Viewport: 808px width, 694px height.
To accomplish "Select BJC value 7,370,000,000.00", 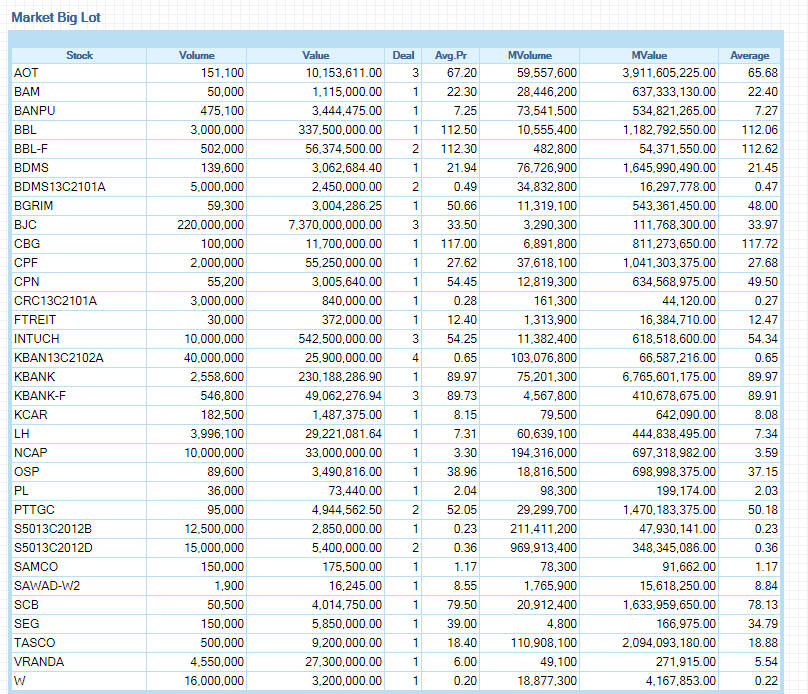I will [335, 225].
